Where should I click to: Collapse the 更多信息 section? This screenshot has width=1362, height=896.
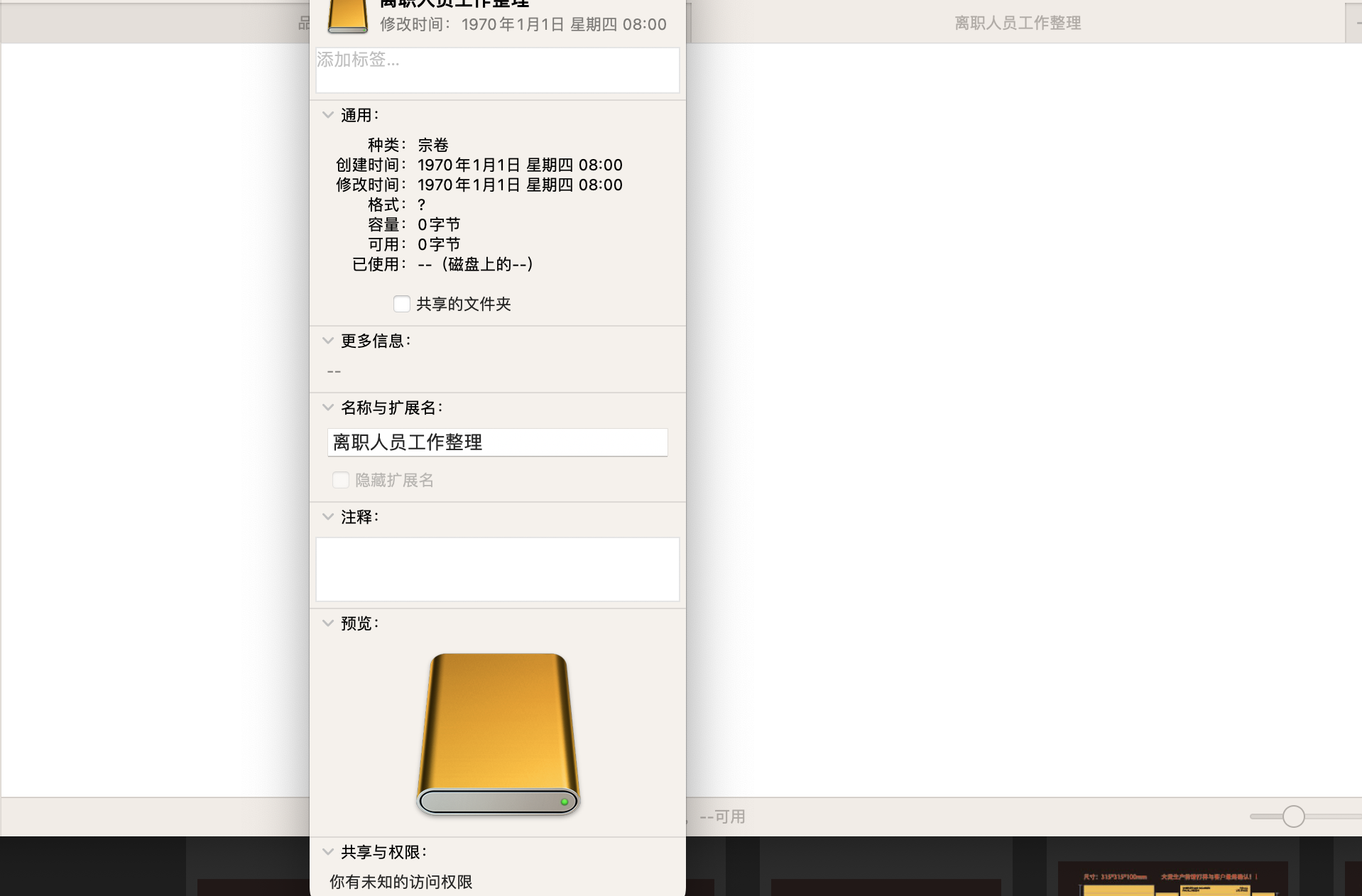point(328,341)
